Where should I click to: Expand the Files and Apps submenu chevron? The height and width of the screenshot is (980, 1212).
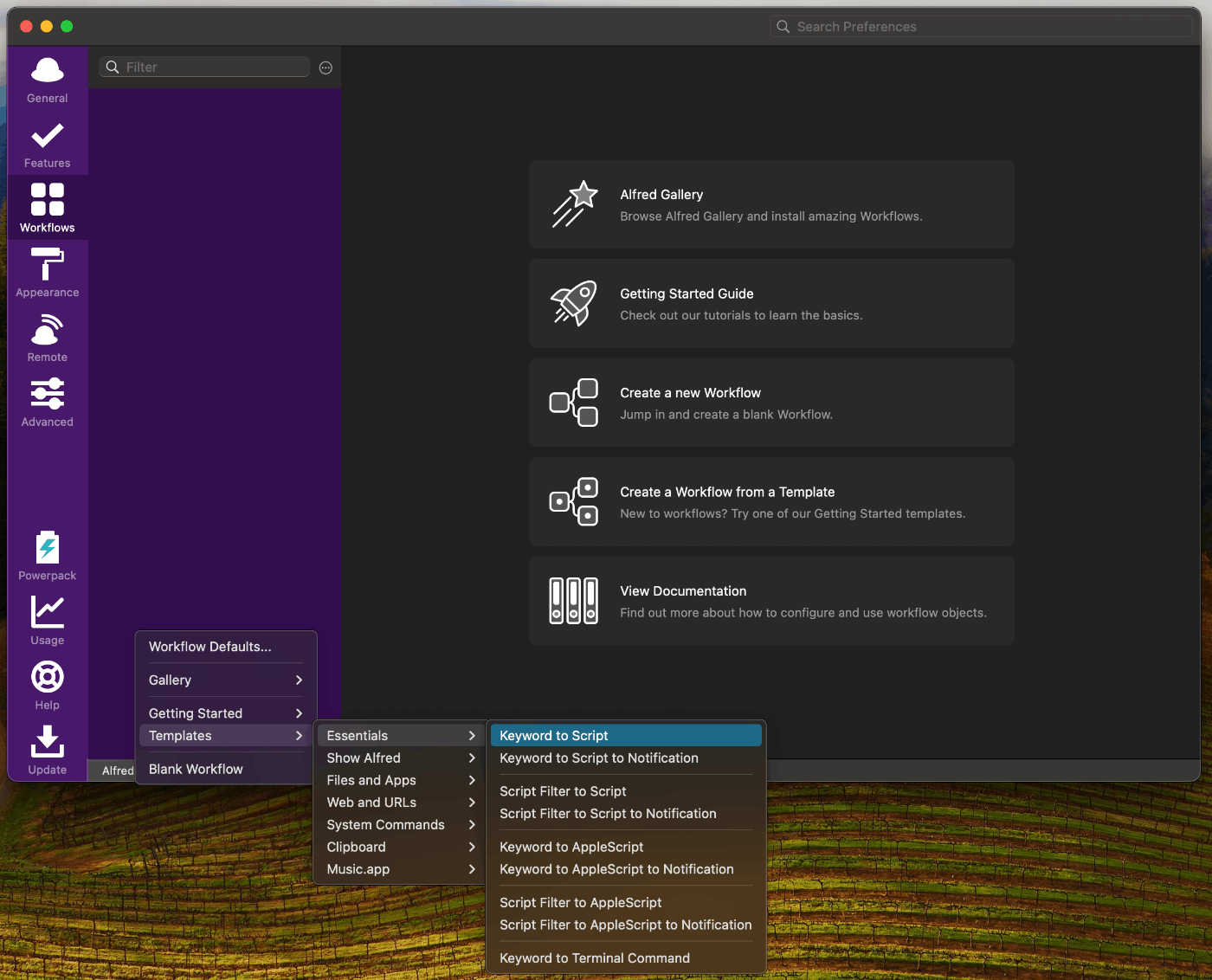[x=472, y=781]
